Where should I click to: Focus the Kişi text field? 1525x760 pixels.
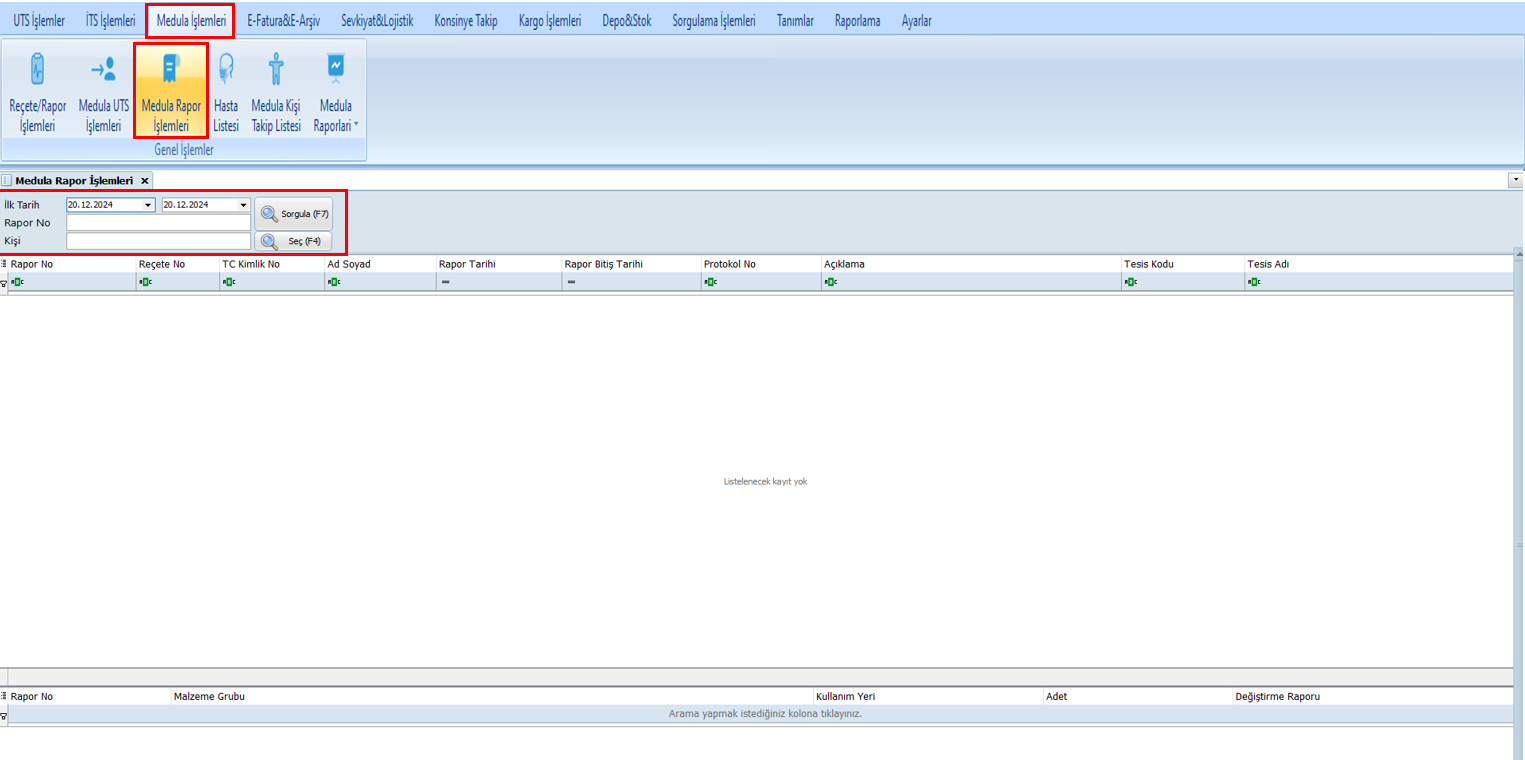tap(158, 241)
